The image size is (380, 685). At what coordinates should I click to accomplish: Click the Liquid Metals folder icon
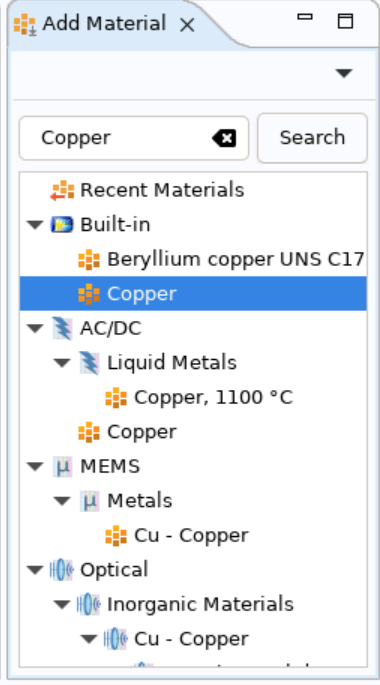[x=89, y=363]
